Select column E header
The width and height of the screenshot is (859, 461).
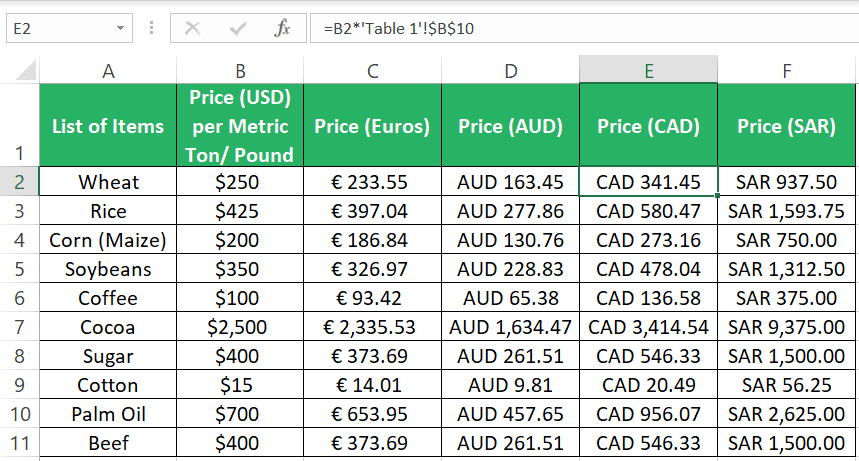tap(648, 70)
